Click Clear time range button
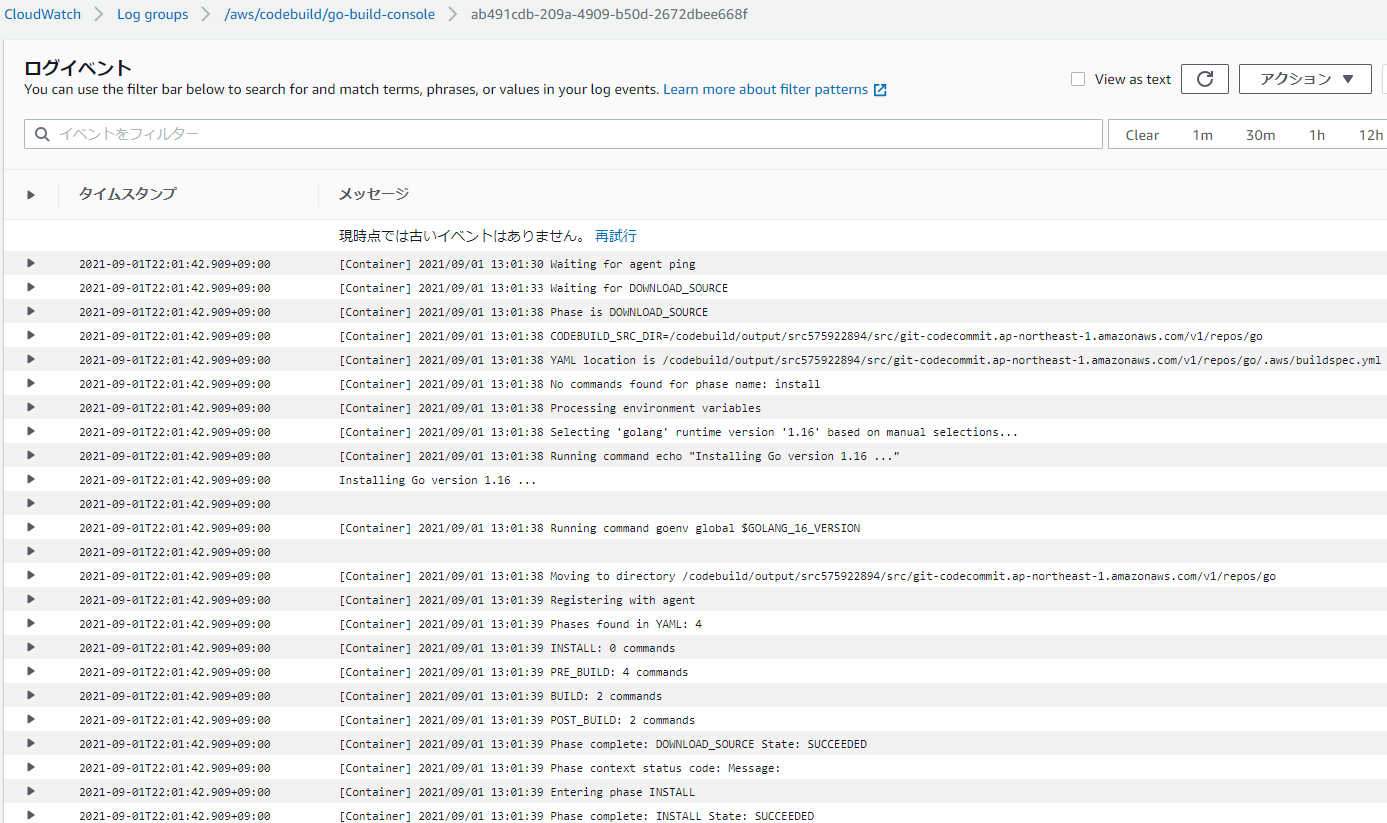The height and width of the screenshot is (823, 1387). click(1142, 135)
